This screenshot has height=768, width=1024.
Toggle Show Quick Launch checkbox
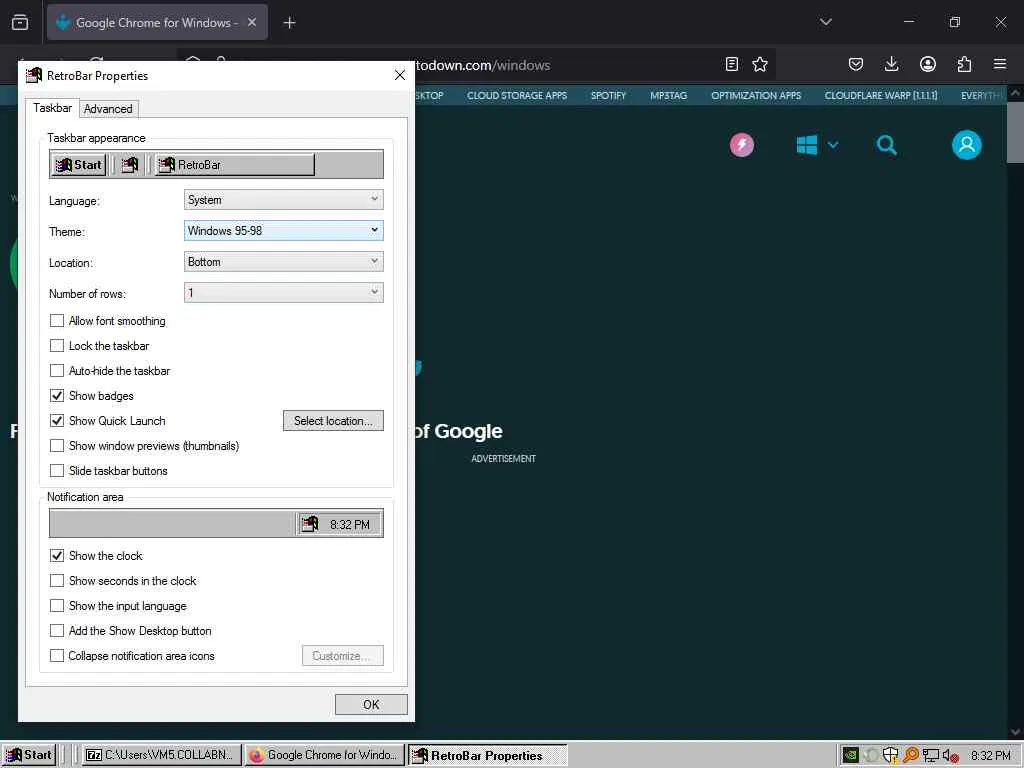pyautogui.click(x=57, y=421)
